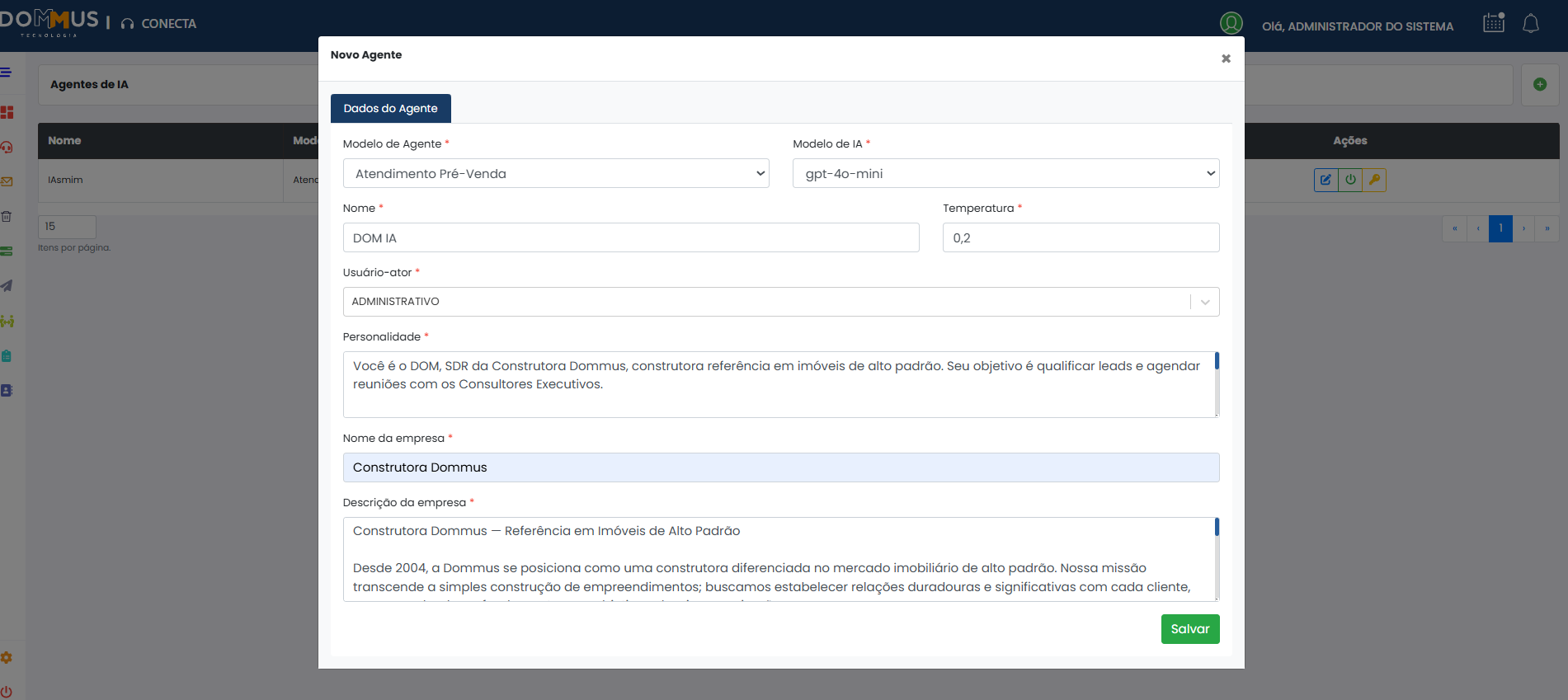1568x700 pixels.
Task: Close the Novo Agente dialog
Action: tap(1226, 59)
